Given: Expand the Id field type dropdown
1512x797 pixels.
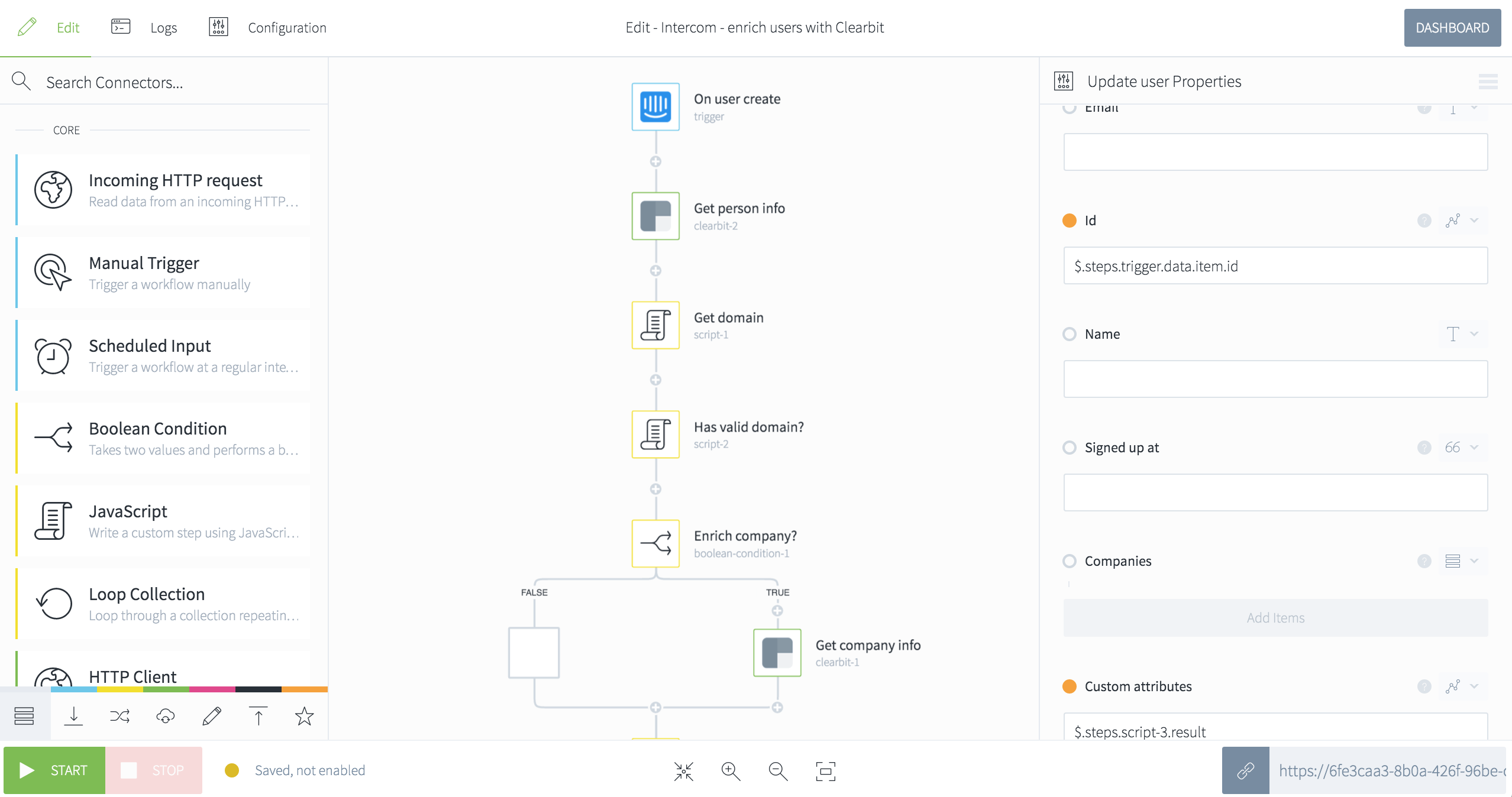Looking at the screenshot, I should coord(1475,221).
